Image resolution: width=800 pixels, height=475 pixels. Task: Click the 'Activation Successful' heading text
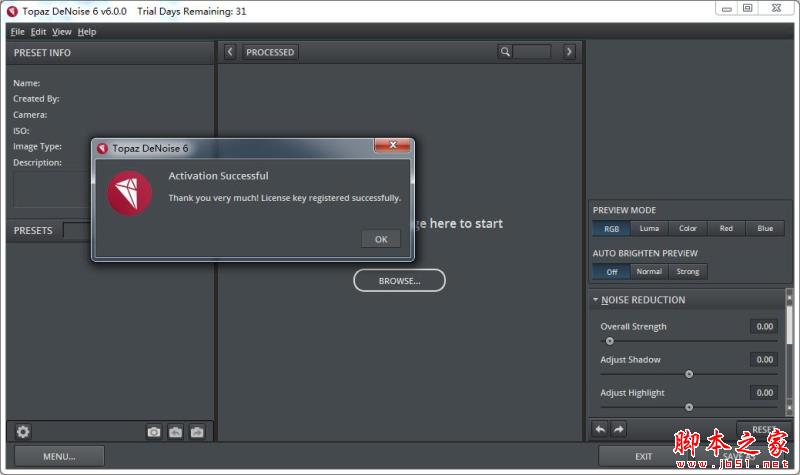(x=218, y=176)
